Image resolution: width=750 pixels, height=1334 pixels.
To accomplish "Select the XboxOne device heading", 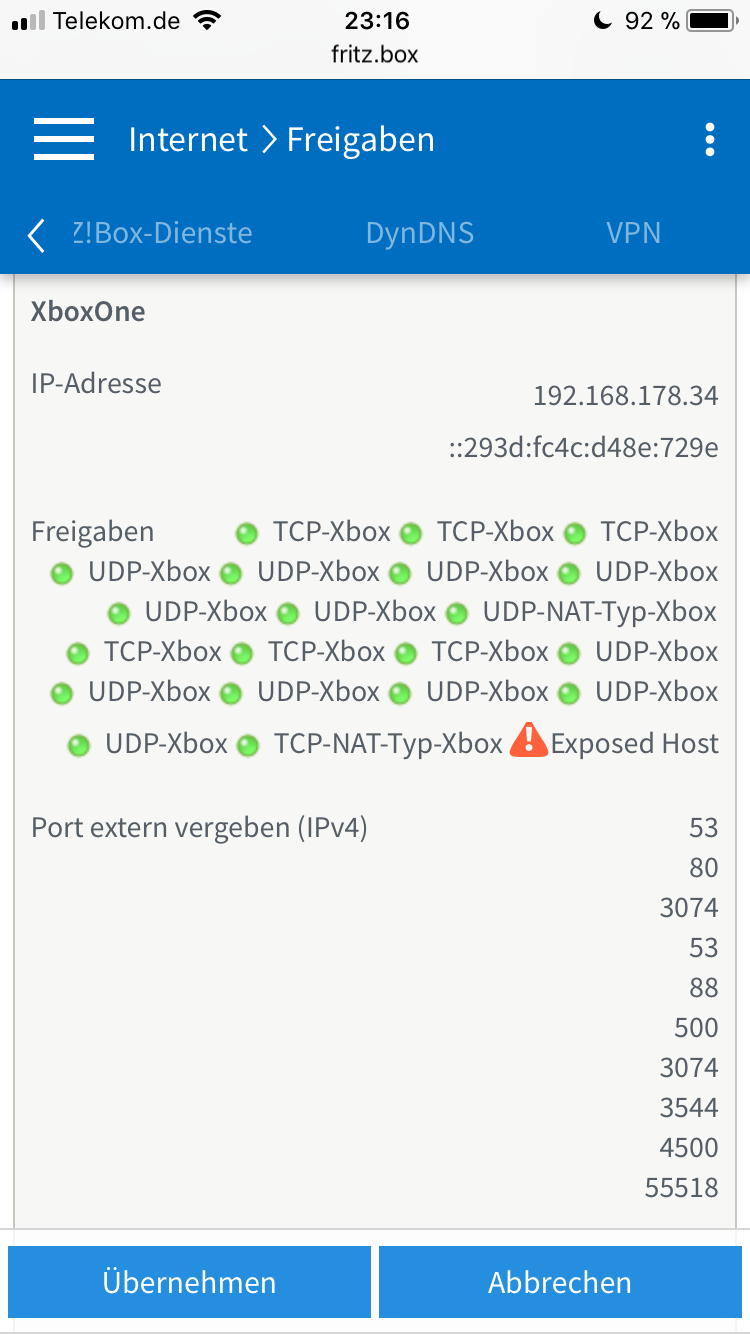I will 88,311.
